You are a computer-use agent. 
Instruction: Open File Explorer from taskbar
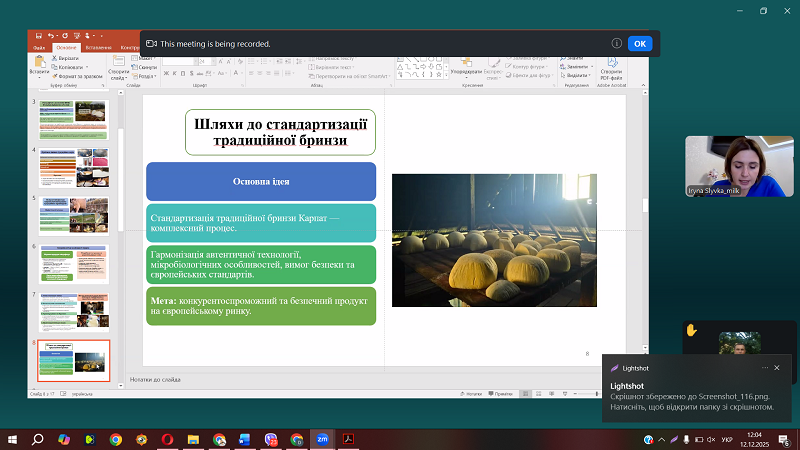(x=193, y=439)
